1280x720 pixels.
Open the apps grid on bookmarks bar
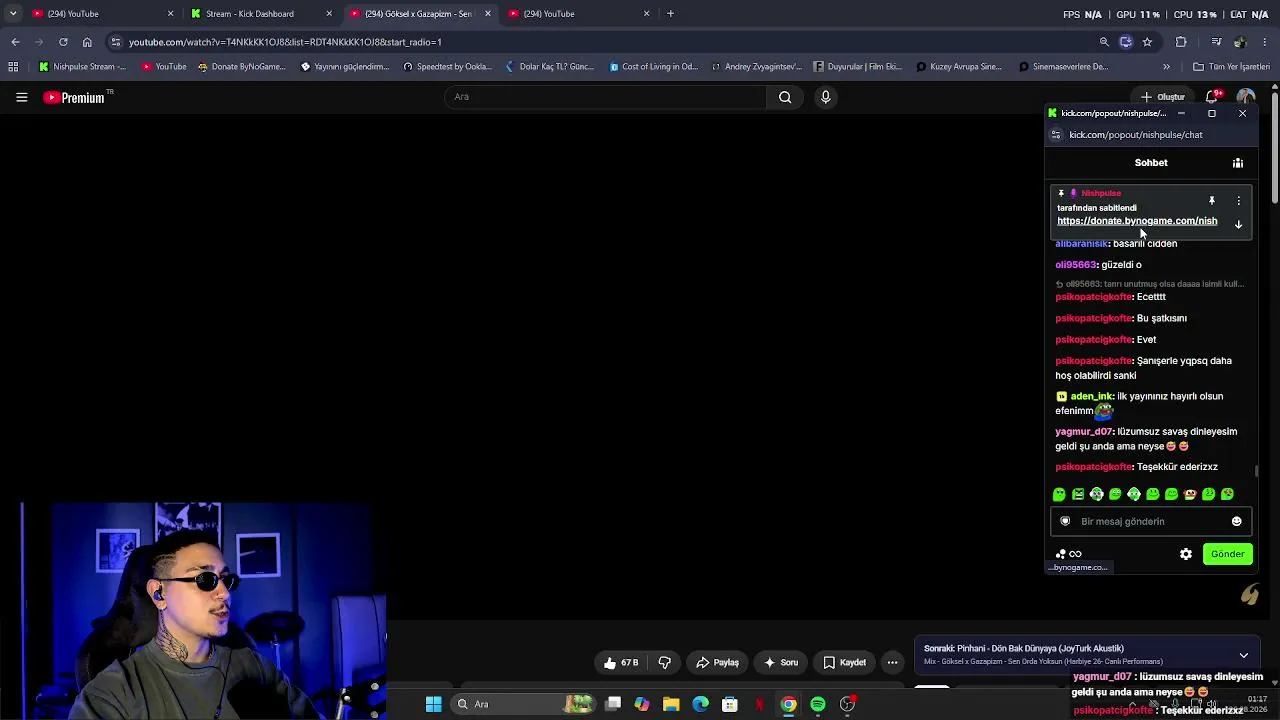(x=13, y=67)
